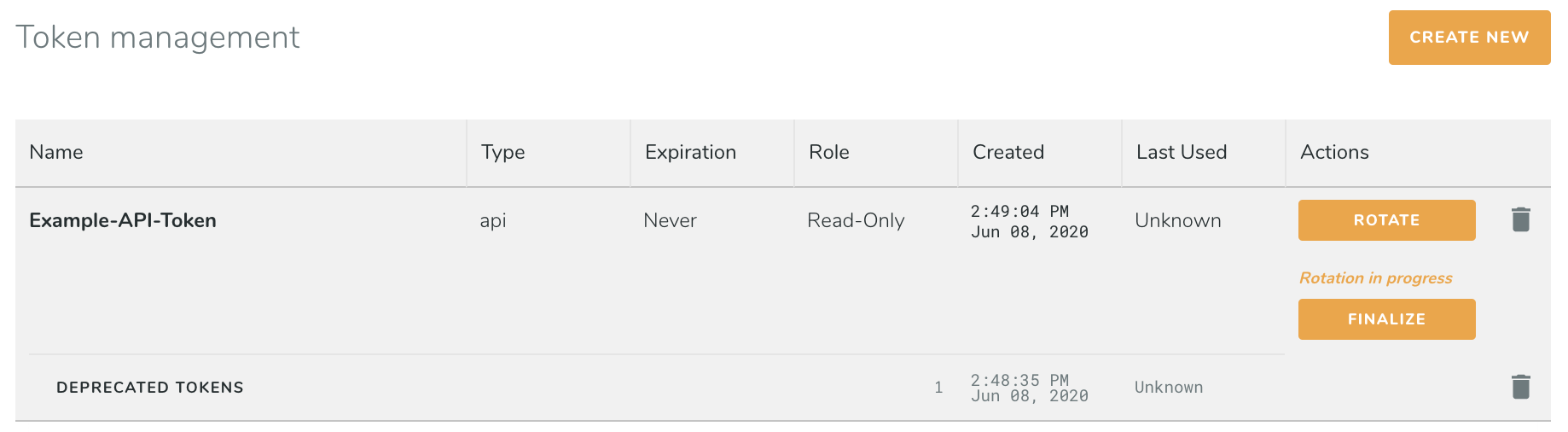Click the deprecated token count number
1568x432 pixels.
(x=938, y=388)
